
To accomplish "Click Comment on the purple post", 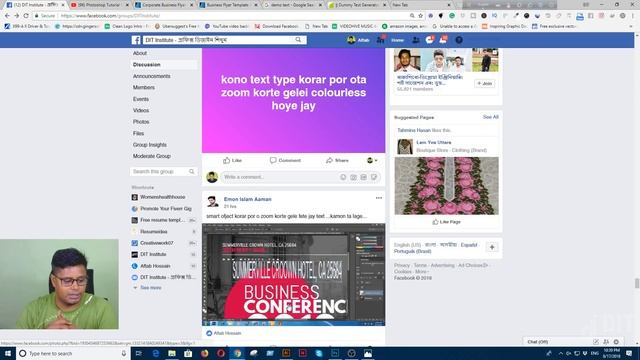I will point(285,160).
